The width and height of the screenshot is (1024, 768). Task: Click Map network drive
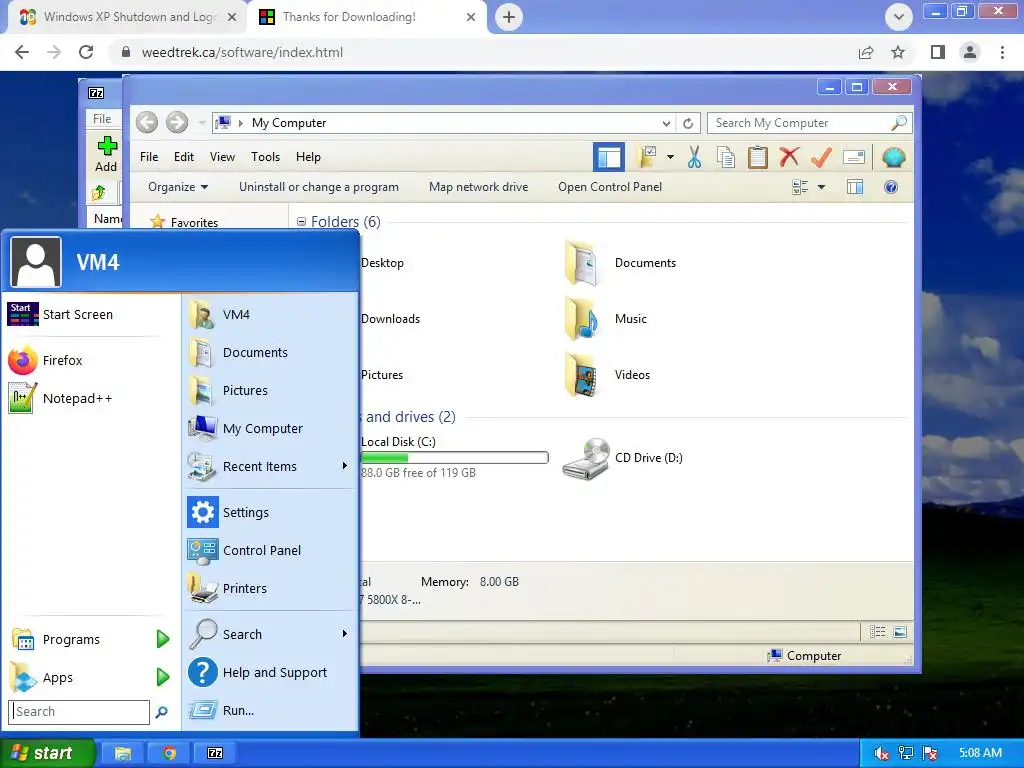pos(479,187)
